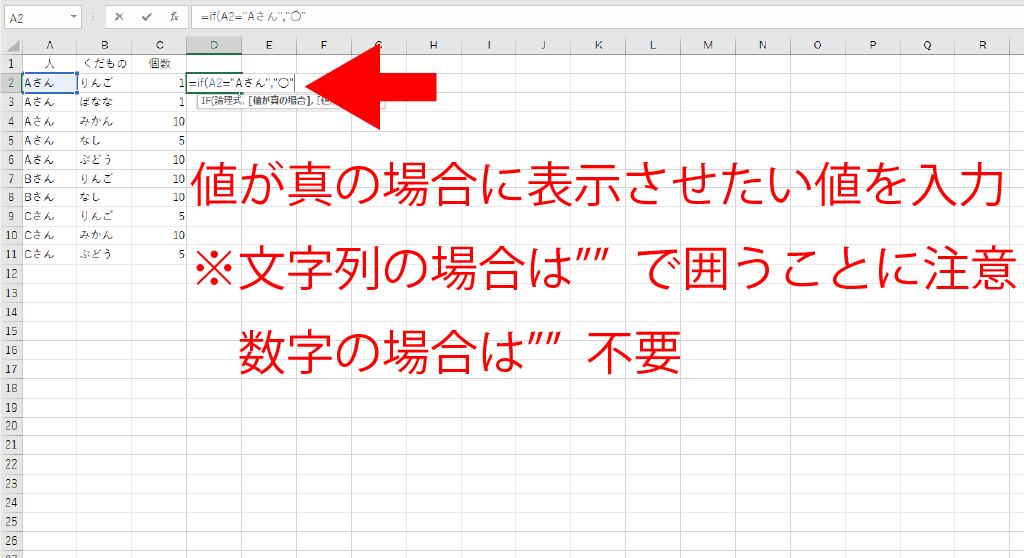Screen dimensions: 1024x558
Task: Select row 2 header
Action: coord(10,83)
